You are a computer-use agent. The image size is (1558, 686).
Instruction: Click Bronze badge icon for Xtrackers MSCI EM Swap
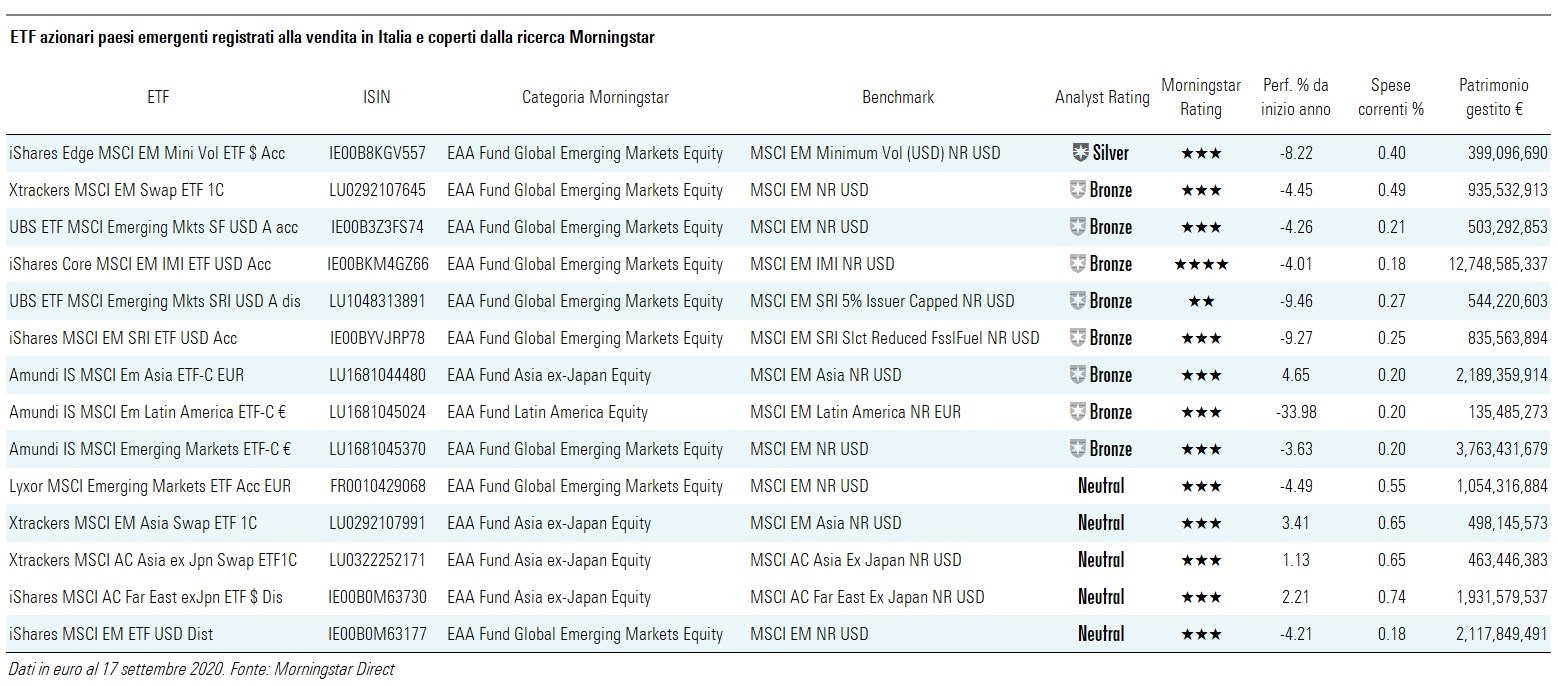1077,190
